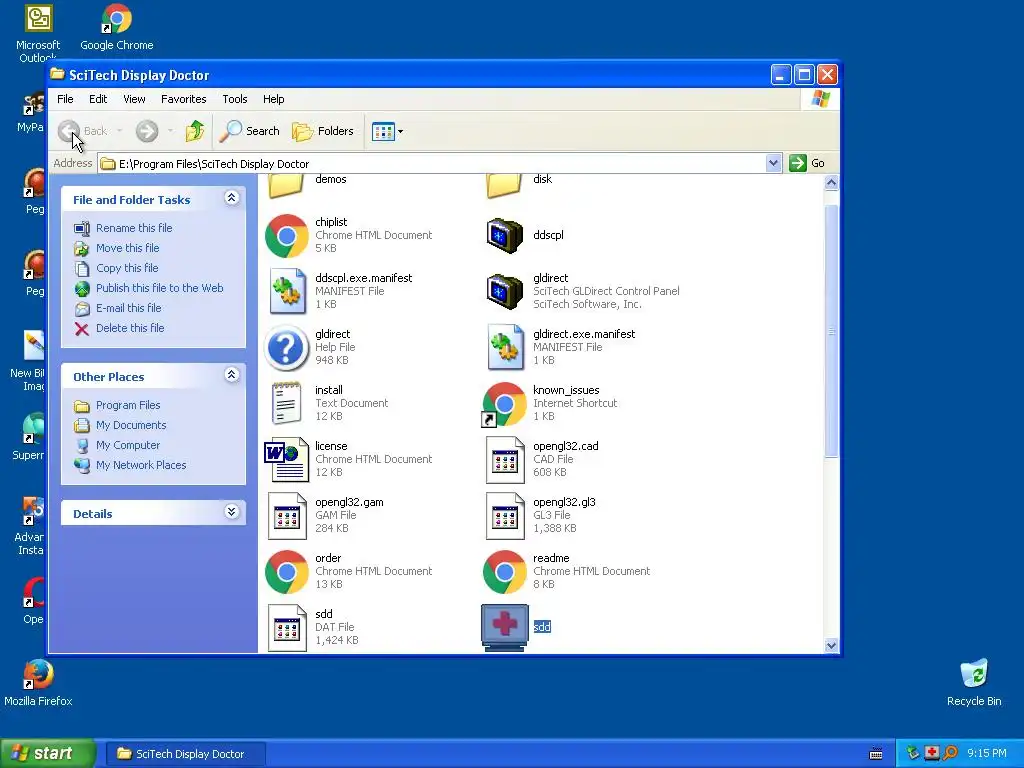Image resolution: width=1024 pixels, height=768 pixels.
Task: Open the View menu
Action: (x=134, y=99)
